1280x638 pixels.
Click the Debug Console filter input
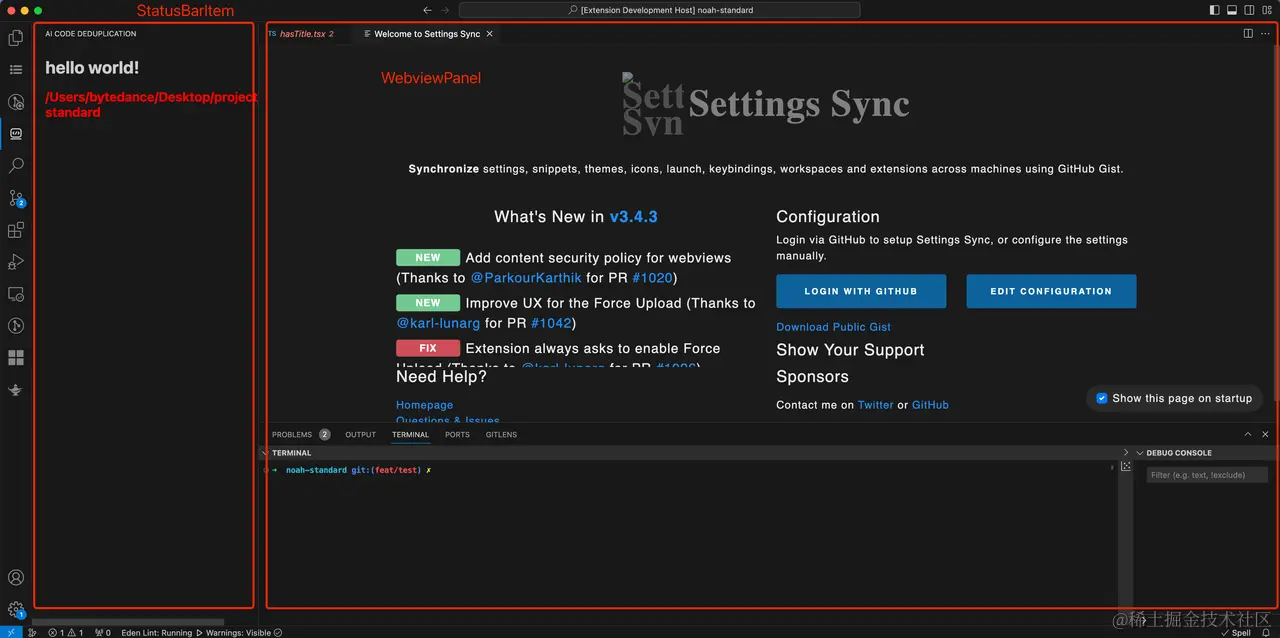tap(1209, 475)
